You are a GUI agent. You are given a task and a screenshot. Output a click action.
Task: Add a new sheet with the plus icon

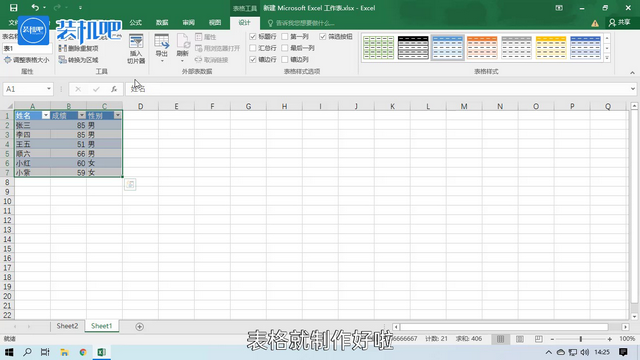[140, 327]
